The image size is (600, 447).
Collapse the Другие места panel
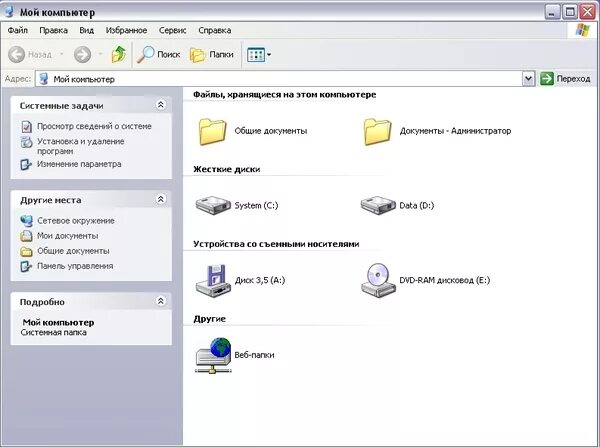coord(161,199)
